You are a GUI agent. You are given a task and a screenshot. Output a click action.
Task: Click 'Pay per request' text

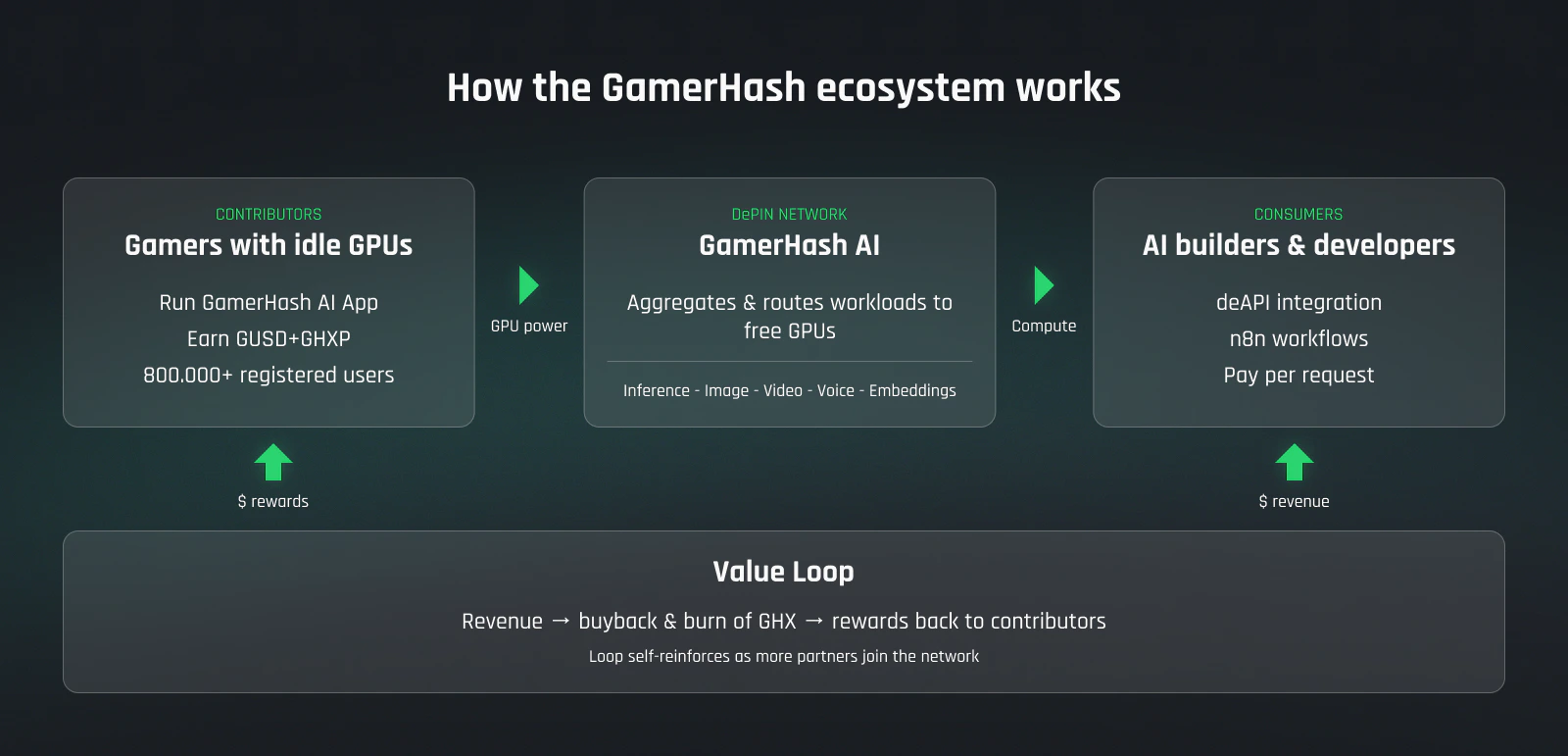[1298, 375]
